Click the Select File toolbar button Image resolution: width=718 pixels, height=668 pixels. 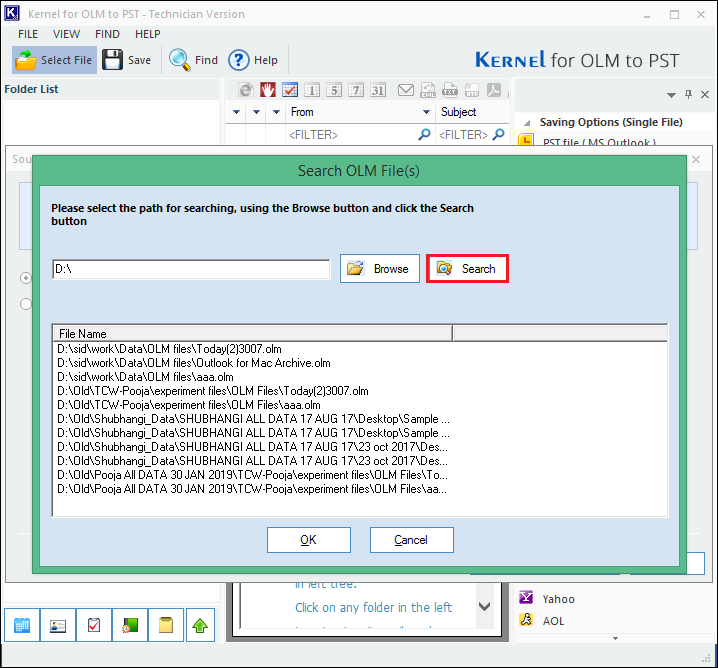tap(54, 60)
